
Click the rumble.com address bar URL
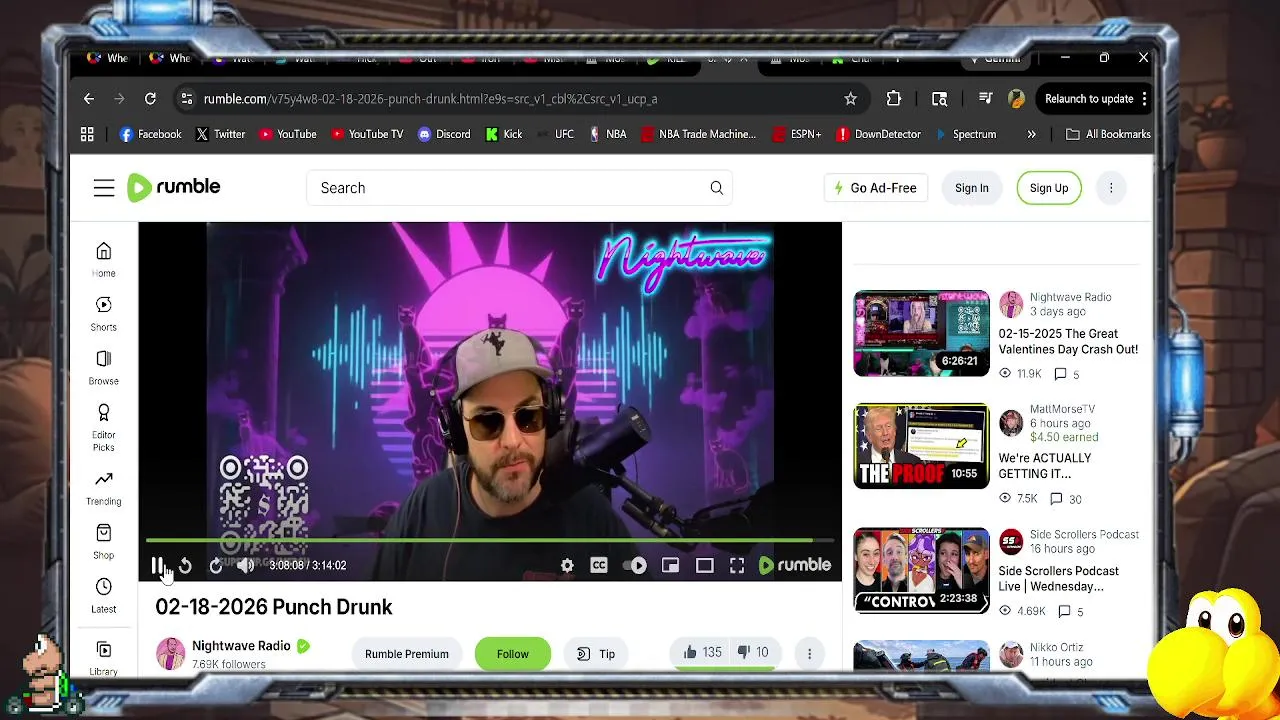click(430, 99)
